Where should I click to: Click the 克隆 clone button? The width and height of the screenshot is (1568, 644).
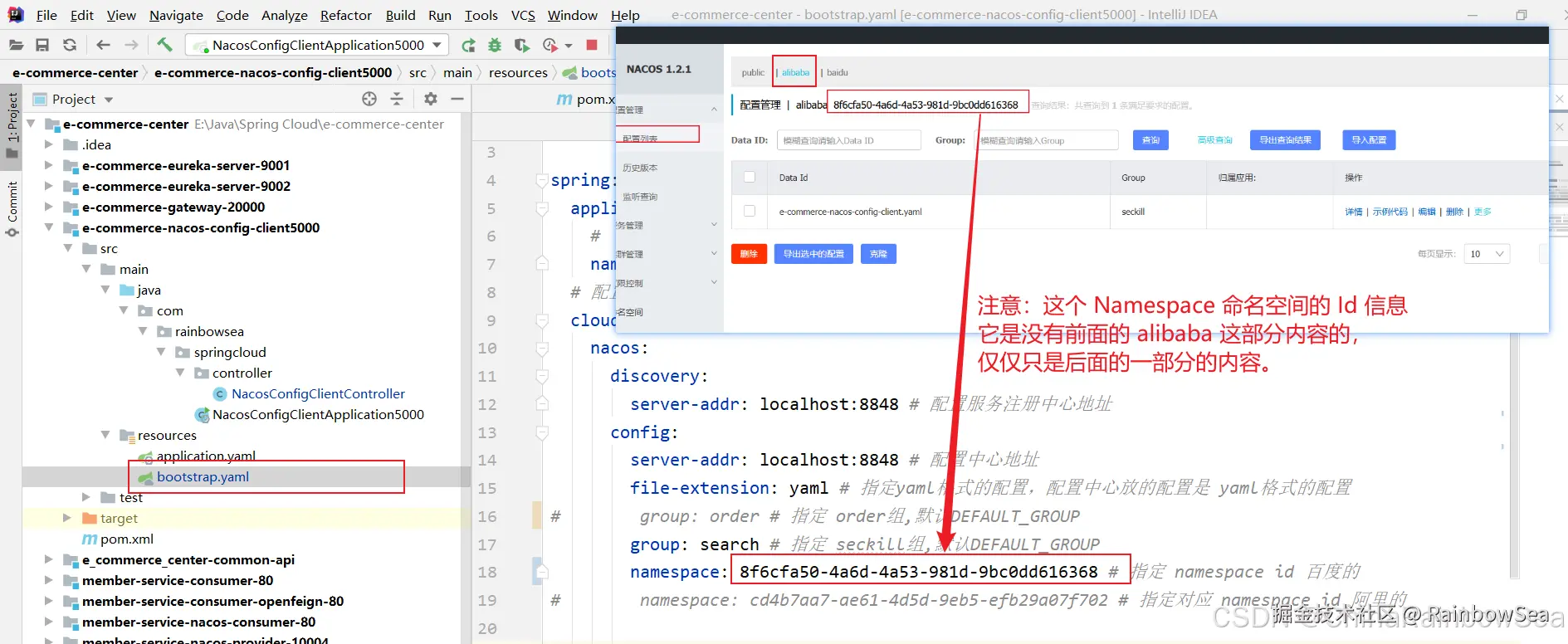coord(878,254)
